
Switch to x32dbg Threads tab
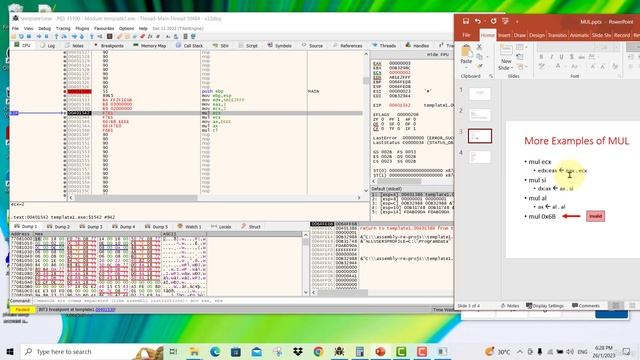point(384,46)
